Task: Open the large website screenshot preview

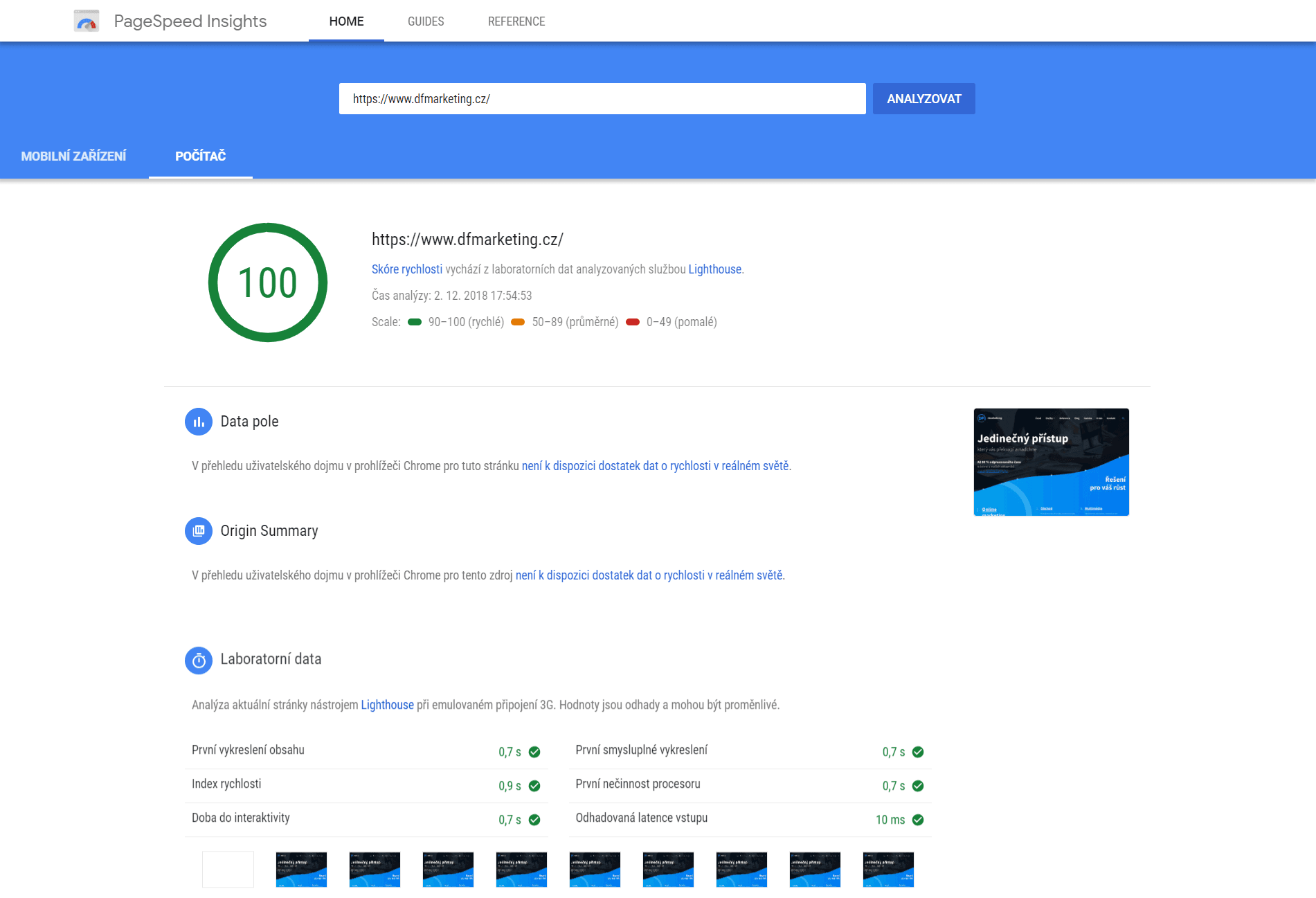Action: coord(1051,462)
